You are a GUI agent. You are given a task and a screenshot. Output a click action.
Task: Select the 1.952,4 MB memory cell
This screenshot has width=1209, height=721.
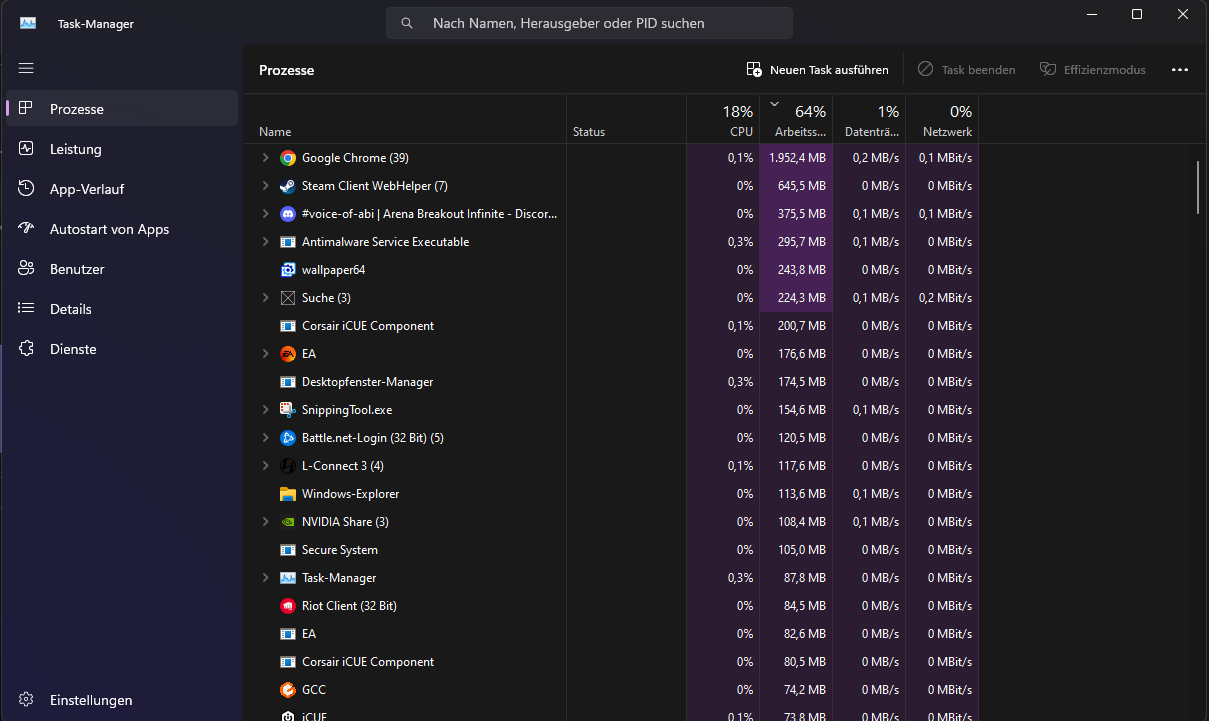(x=796, y=158)
